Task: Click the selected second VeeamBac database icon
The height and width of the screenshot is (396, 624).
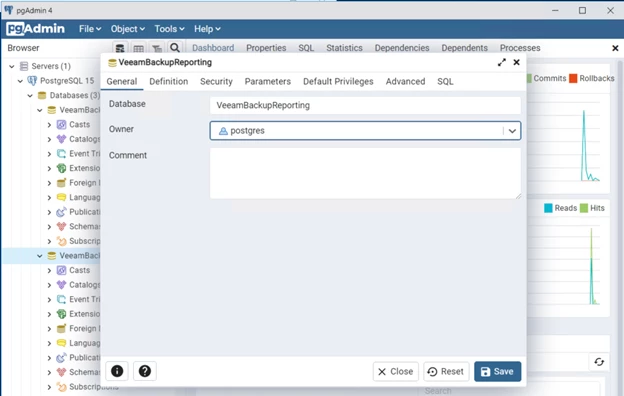Action: 51,256
